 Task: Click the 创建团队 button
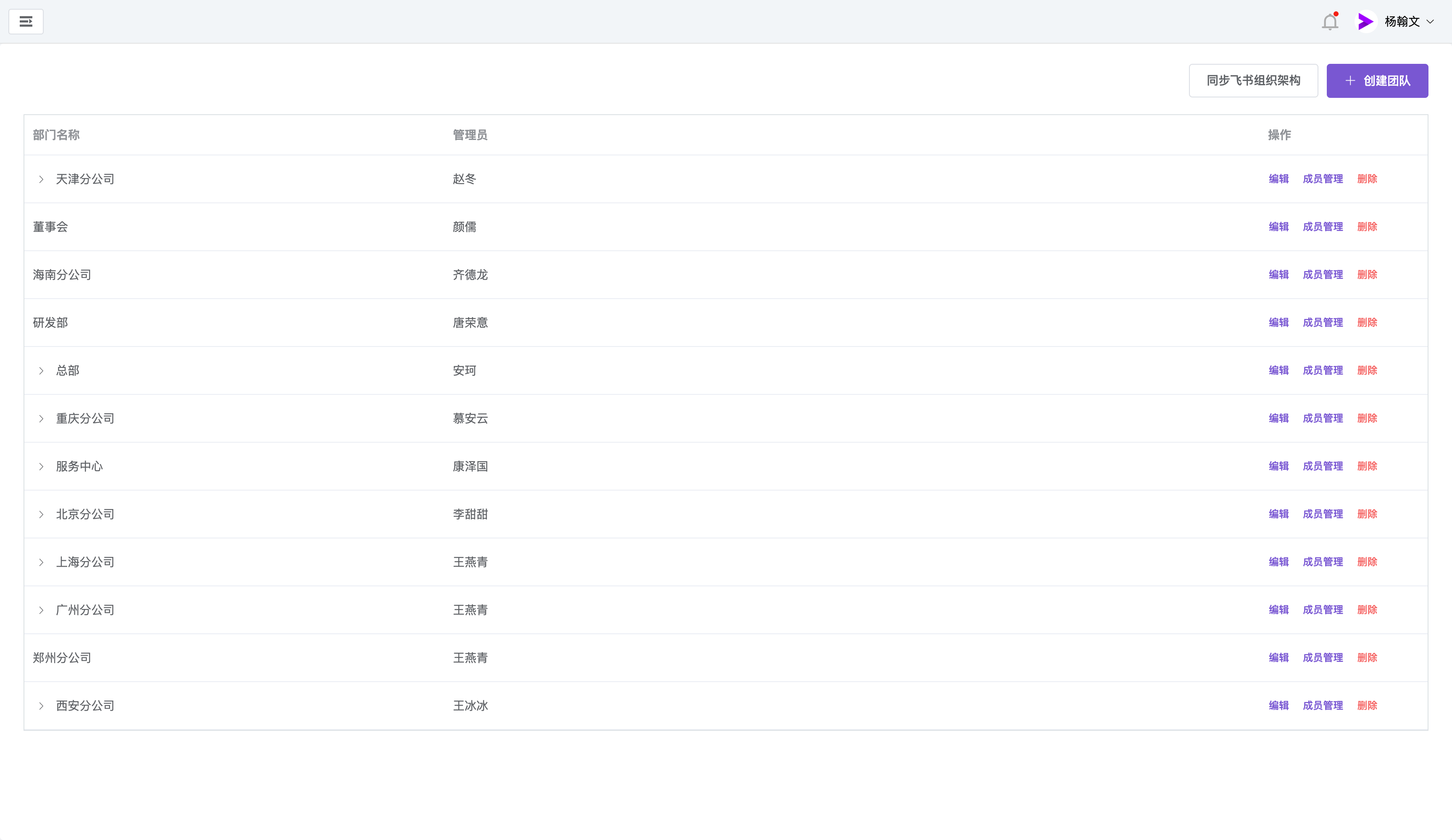(1377, 81)
